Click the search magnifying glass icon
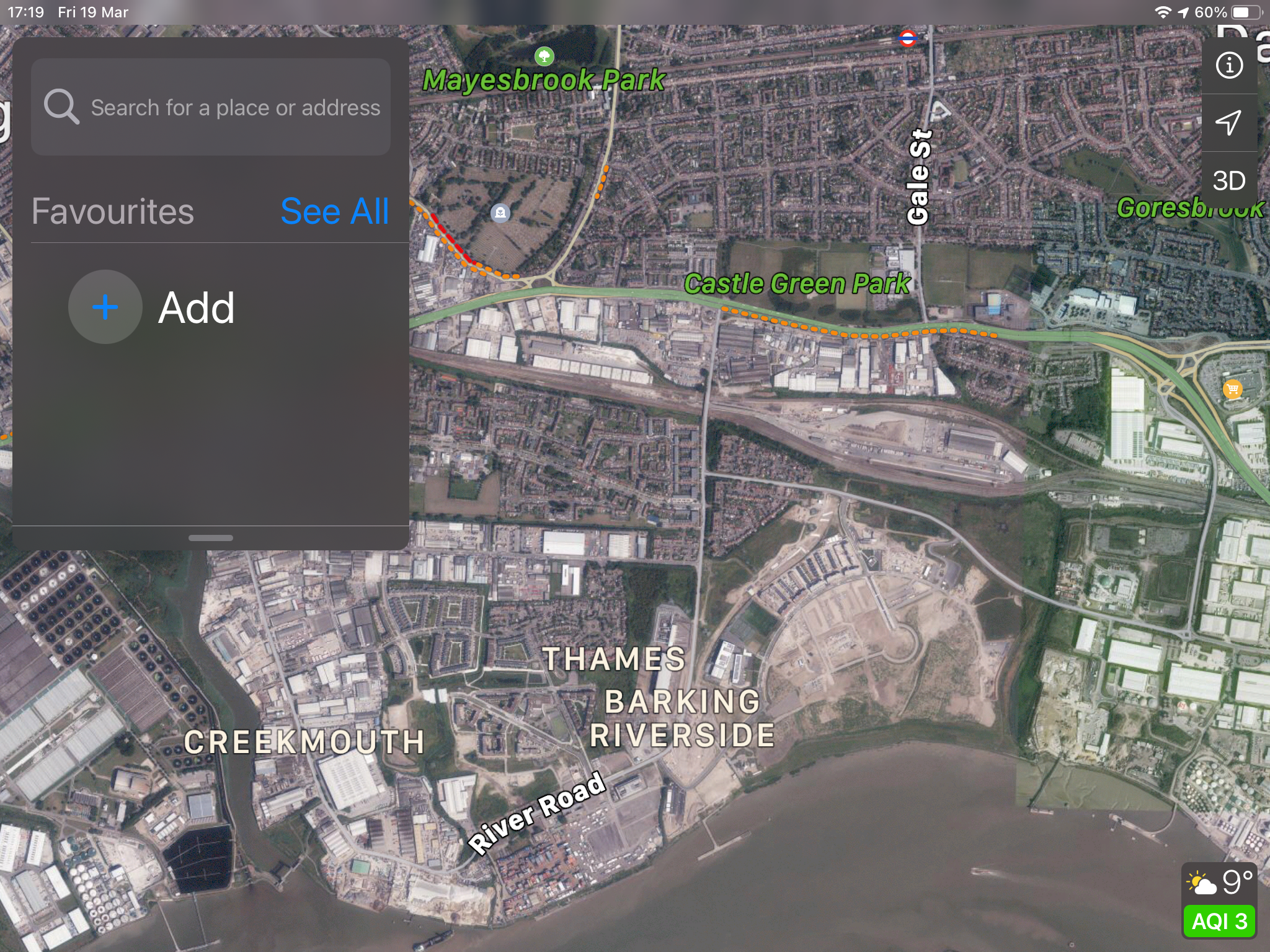Screen dimensions: 1270x952 click(61, 107)
